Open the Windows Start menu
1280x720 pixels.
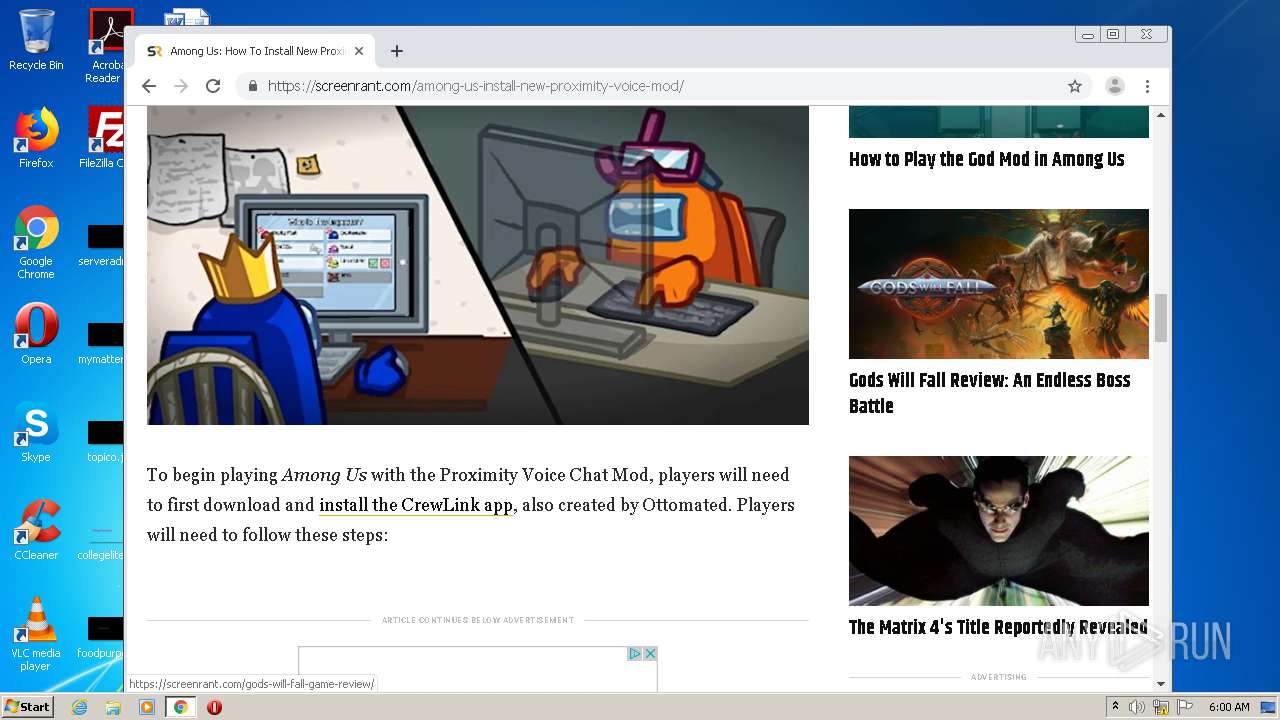pos(27,707)
